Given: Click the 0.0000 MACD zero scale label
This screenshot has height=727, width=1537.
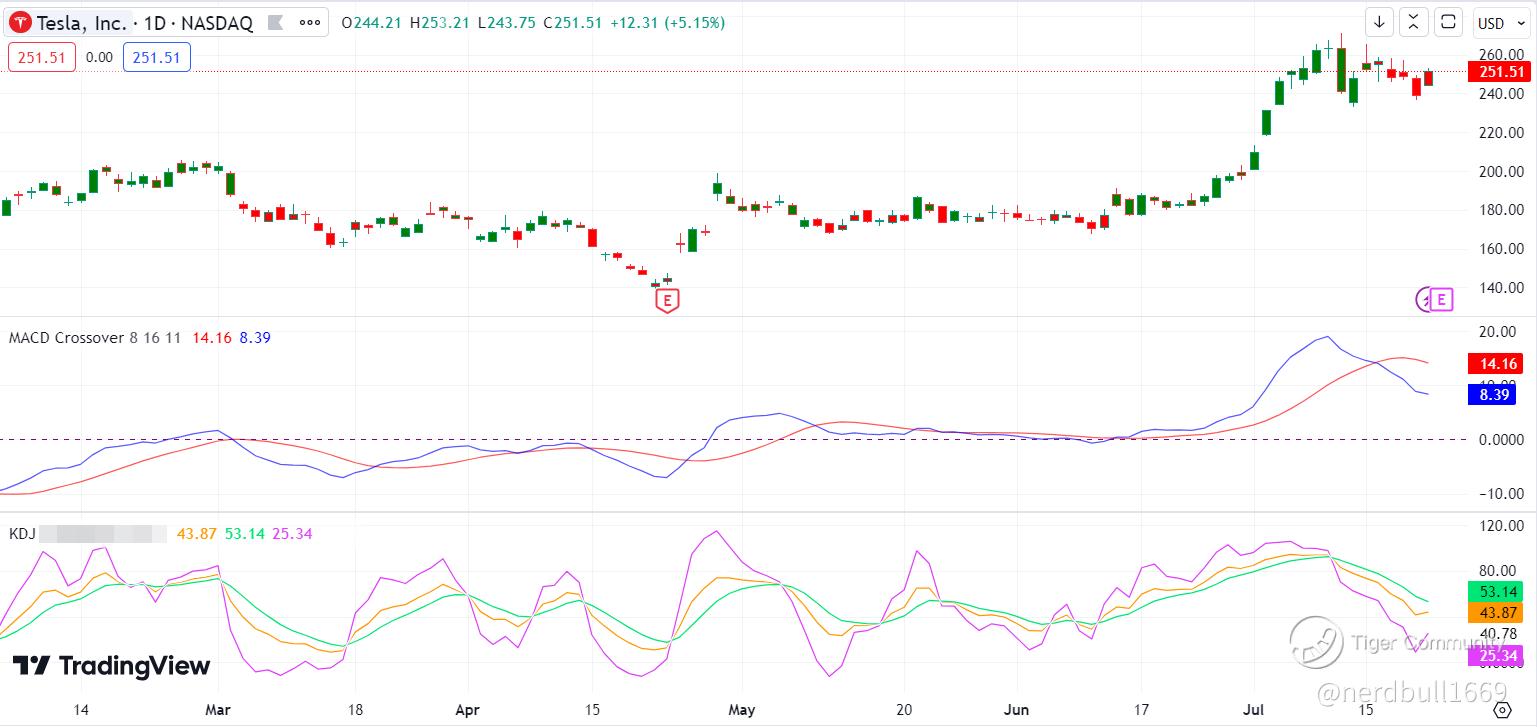Looking at the screenshot, I should click(x=1500, y=439).
